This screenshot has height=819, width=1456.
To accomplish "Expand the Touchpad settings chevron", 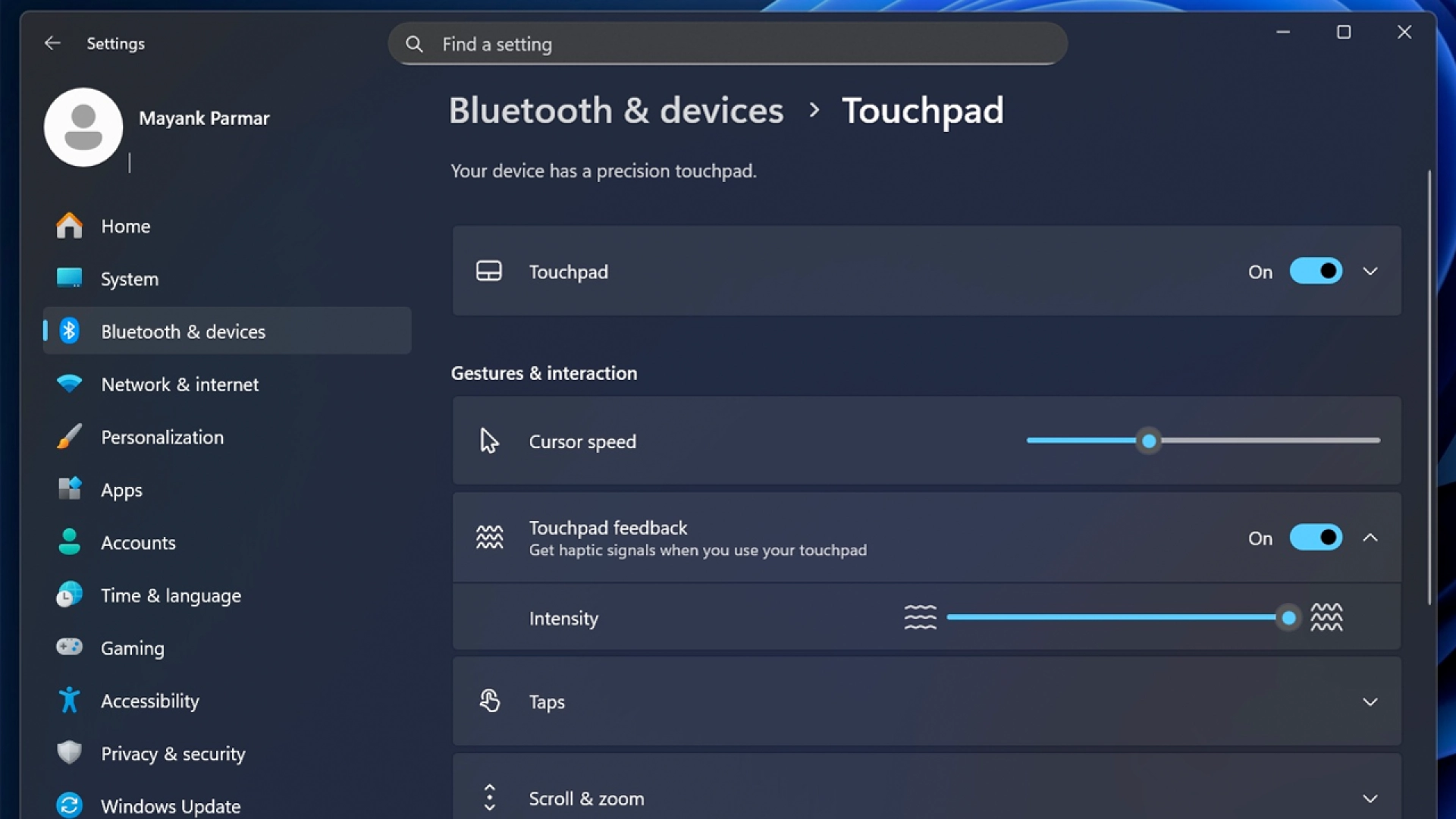I will pyautogui.click(x=1371, y=271).
